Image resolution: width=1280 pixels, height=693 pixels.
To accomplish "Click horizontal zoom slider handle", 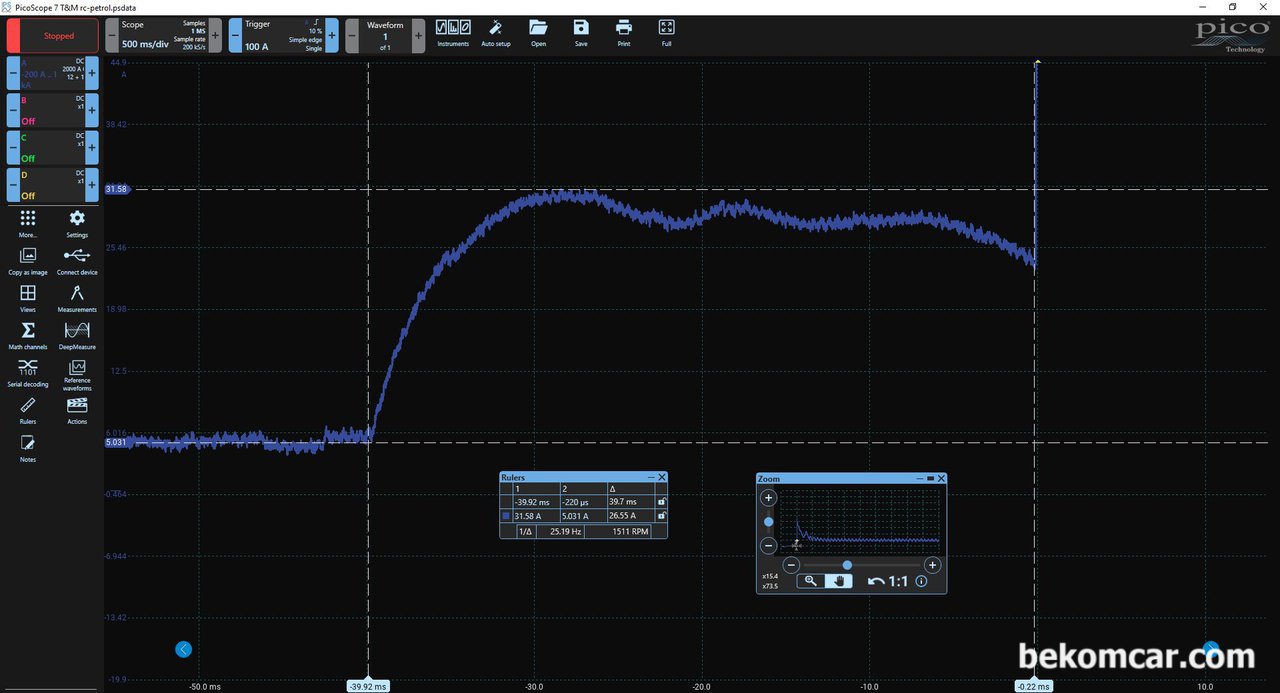I will (847, 565).
